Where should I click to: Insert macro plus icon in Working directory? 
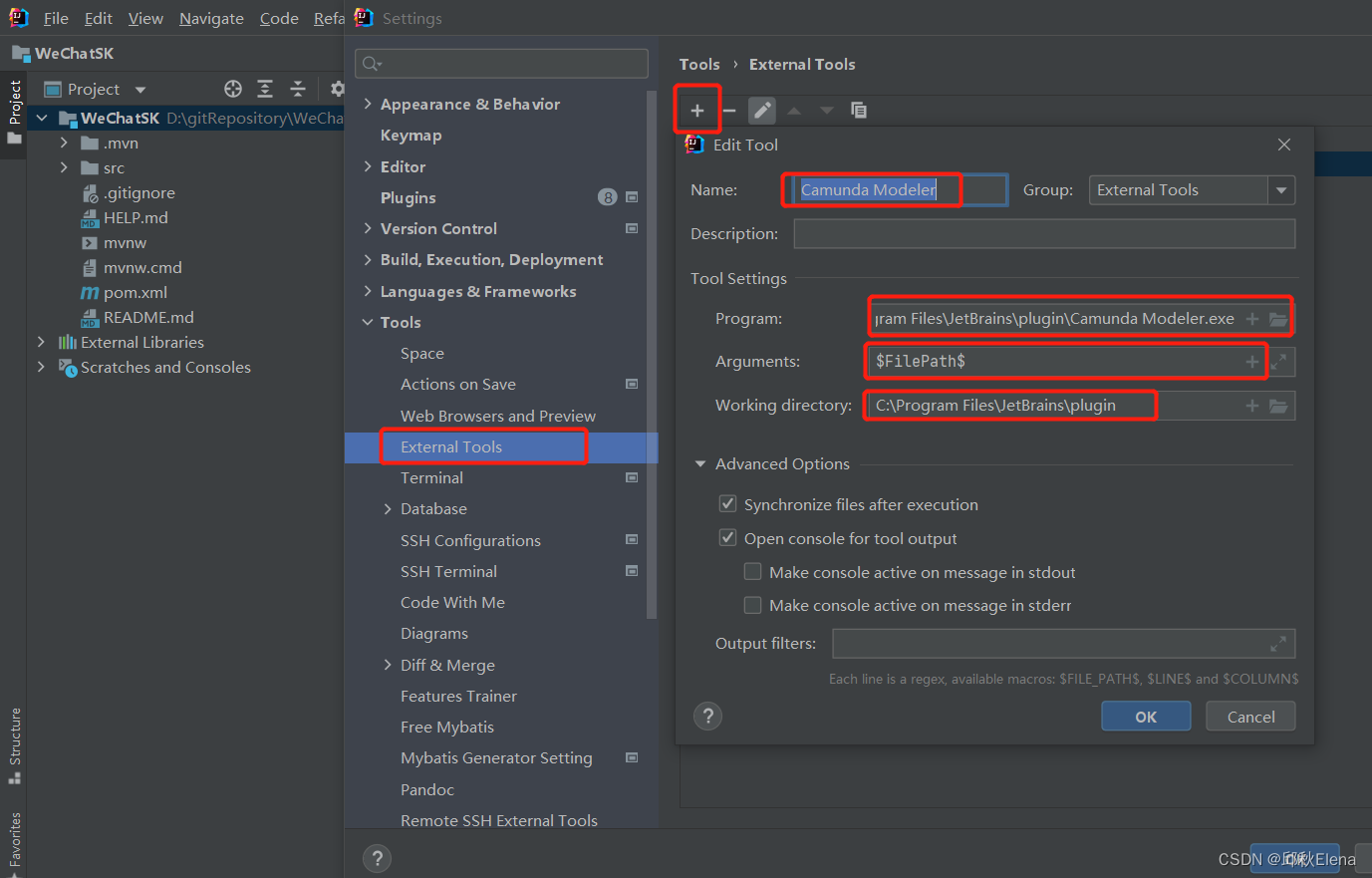point(1252,406)
